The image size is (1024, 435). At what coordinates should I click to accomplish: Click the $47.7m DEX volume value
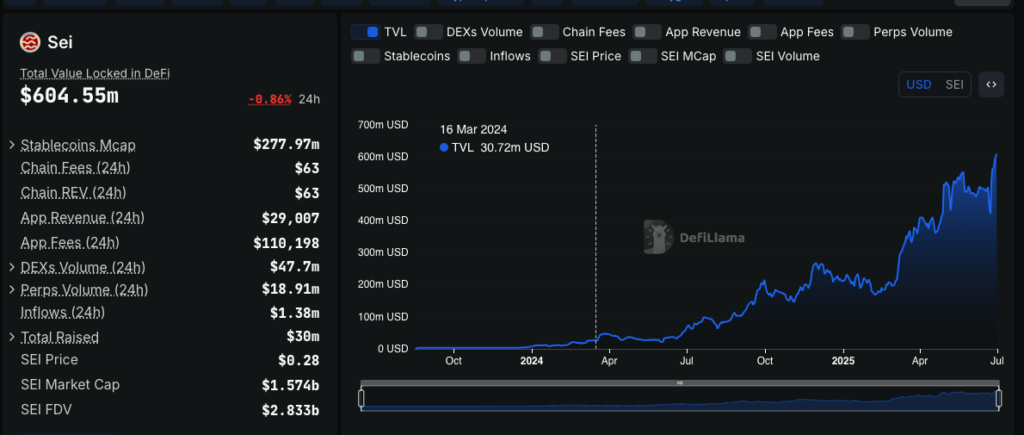pyautogui.click(x=295, y=267)
